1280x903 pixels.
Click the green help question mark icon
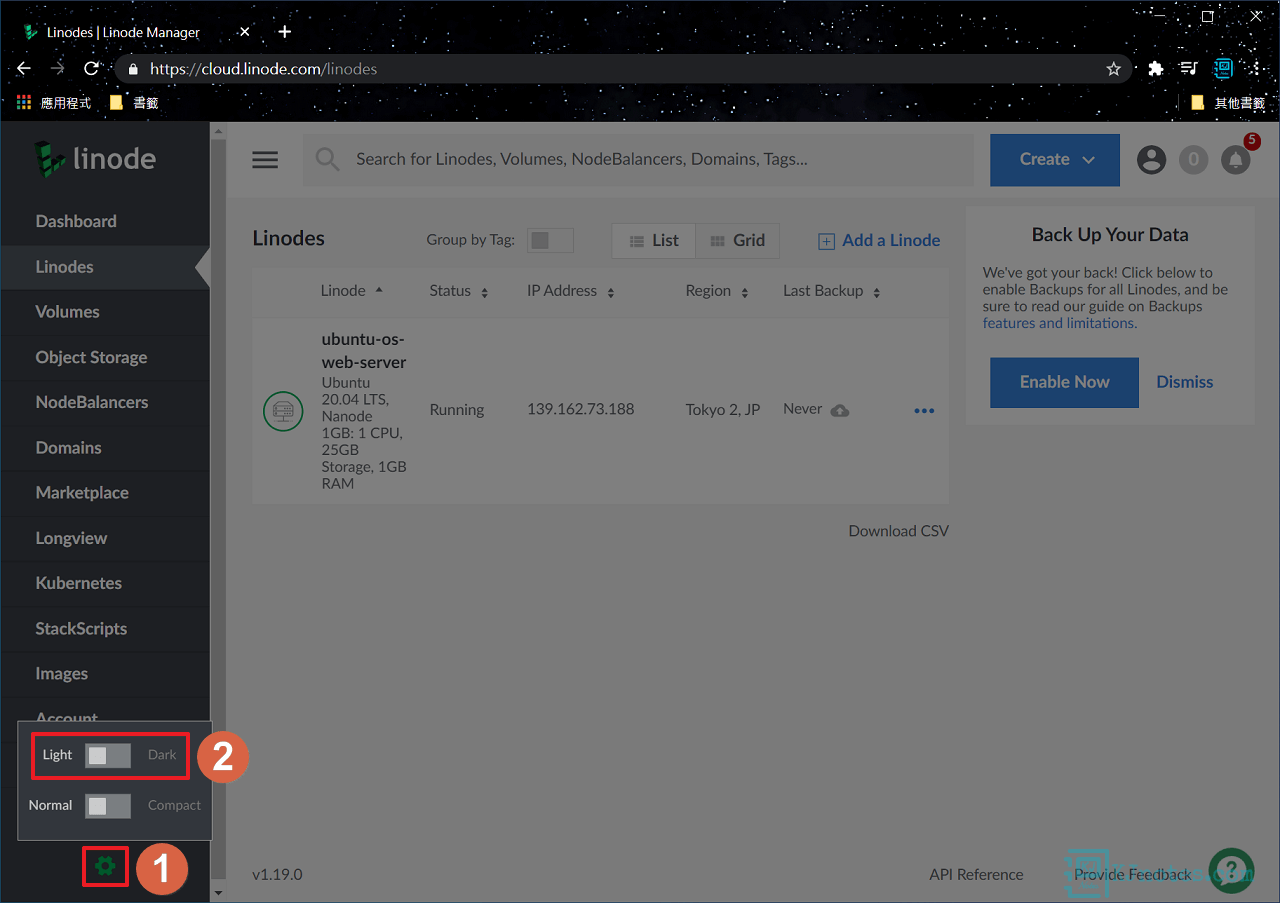[x=1231, y=870]
